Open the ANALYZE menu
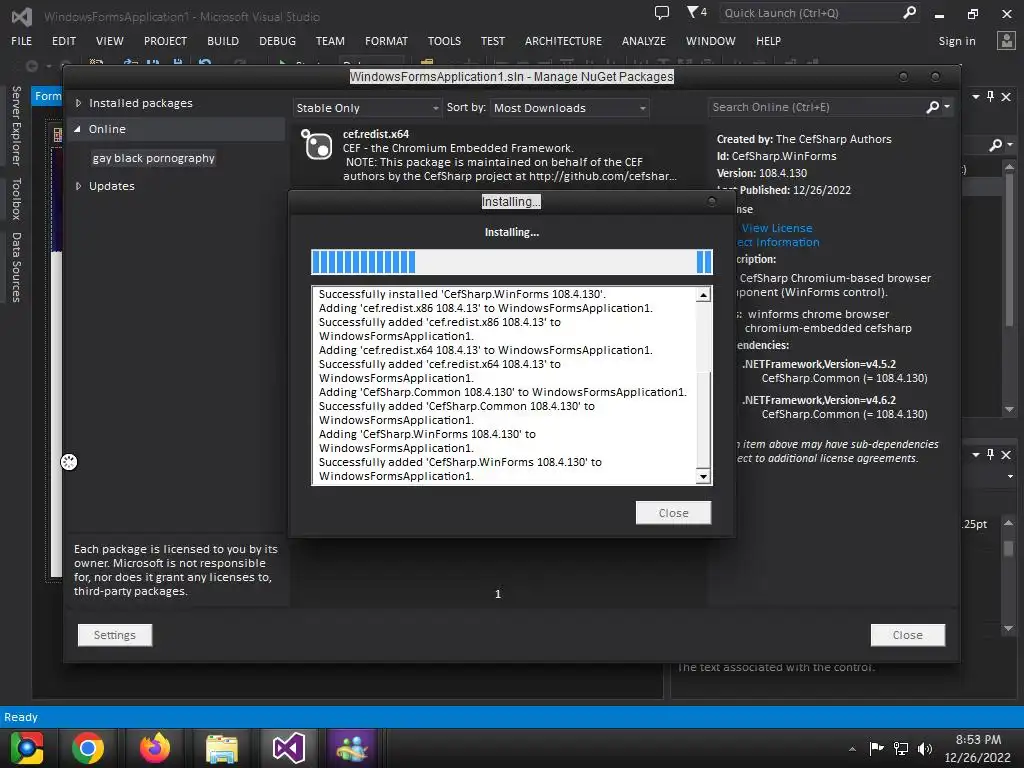Image resolution: width=1024 pixels, height=768 pixels. click(x=644, y=41)
